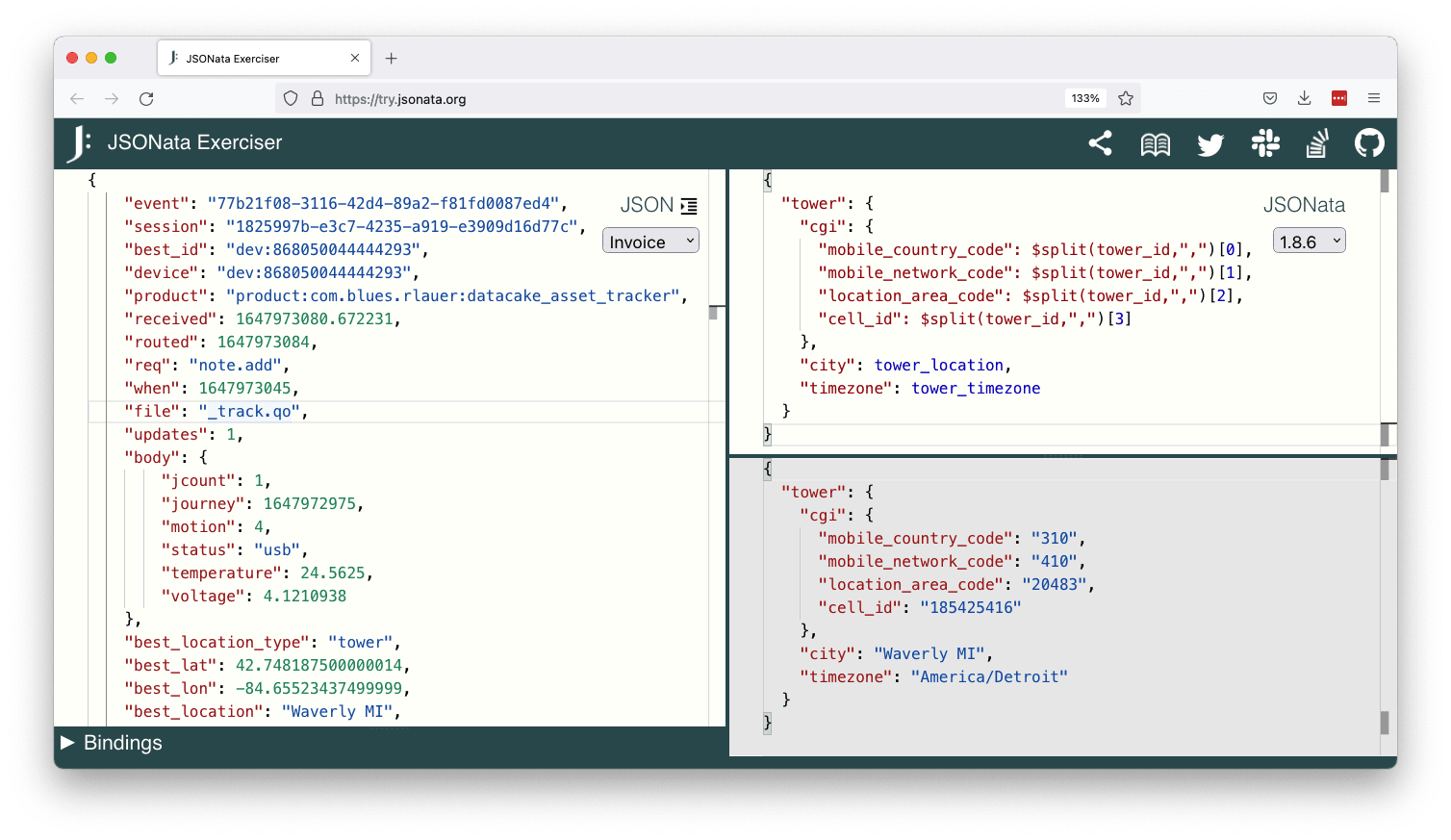Image resolution: width=1451 pixels, height=840 pixels.
Task: Click the temperature value 24.5625
Action: coord(332,573)
